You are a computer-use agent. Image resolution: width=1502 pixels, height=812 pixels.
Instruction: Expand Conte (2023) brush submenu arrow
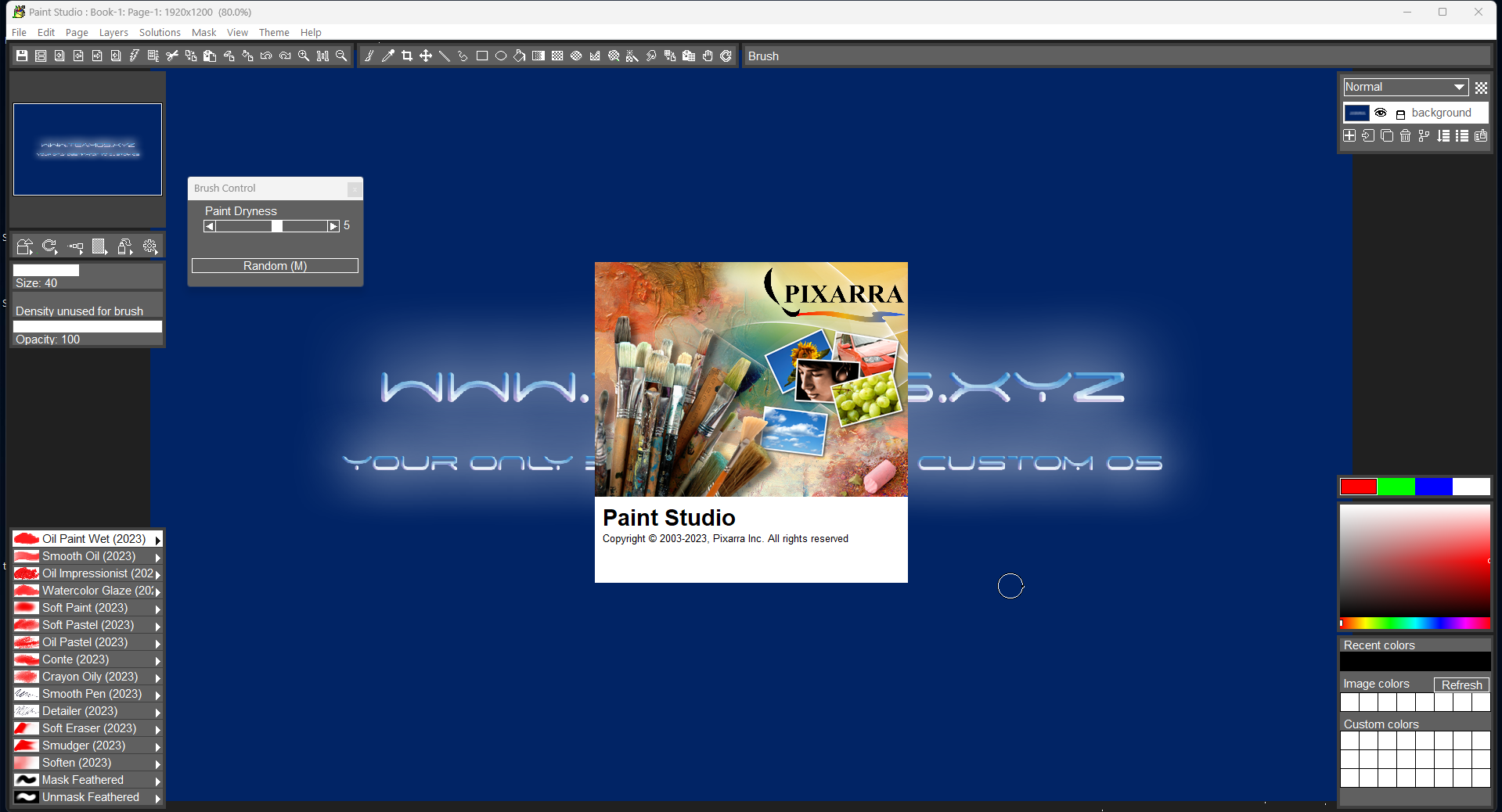(x=158, y=660)
